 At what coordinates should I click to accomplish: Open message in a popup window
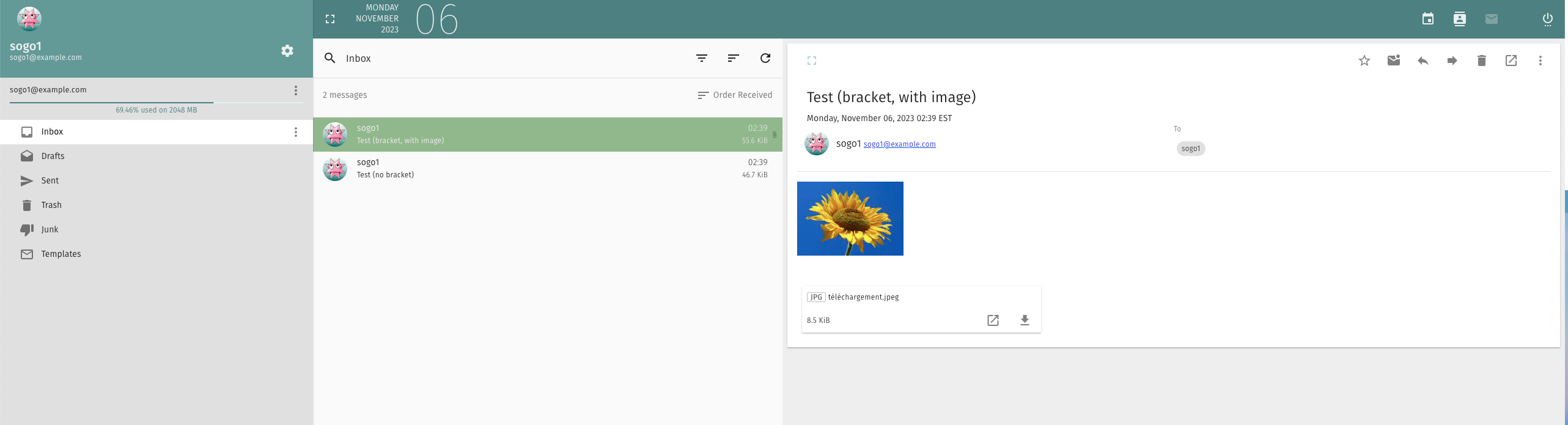tap(1511, 61)
